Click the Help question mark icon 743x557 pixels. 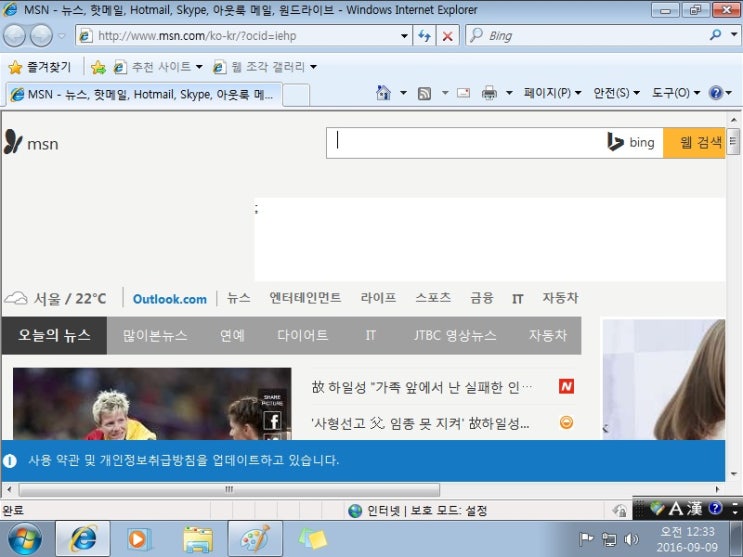pyautogui.click(x=716, y=93)
